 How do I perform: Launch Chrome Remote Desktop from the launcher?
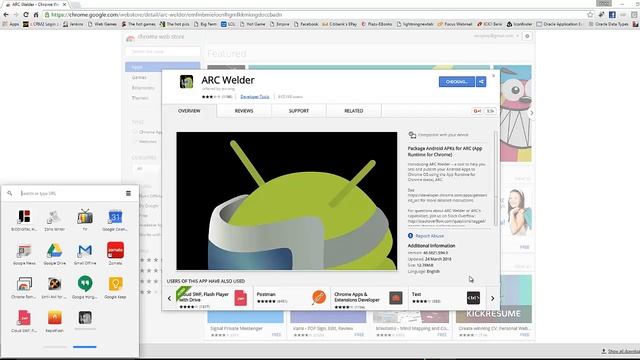pyautogui.click(x=24, y=288)
